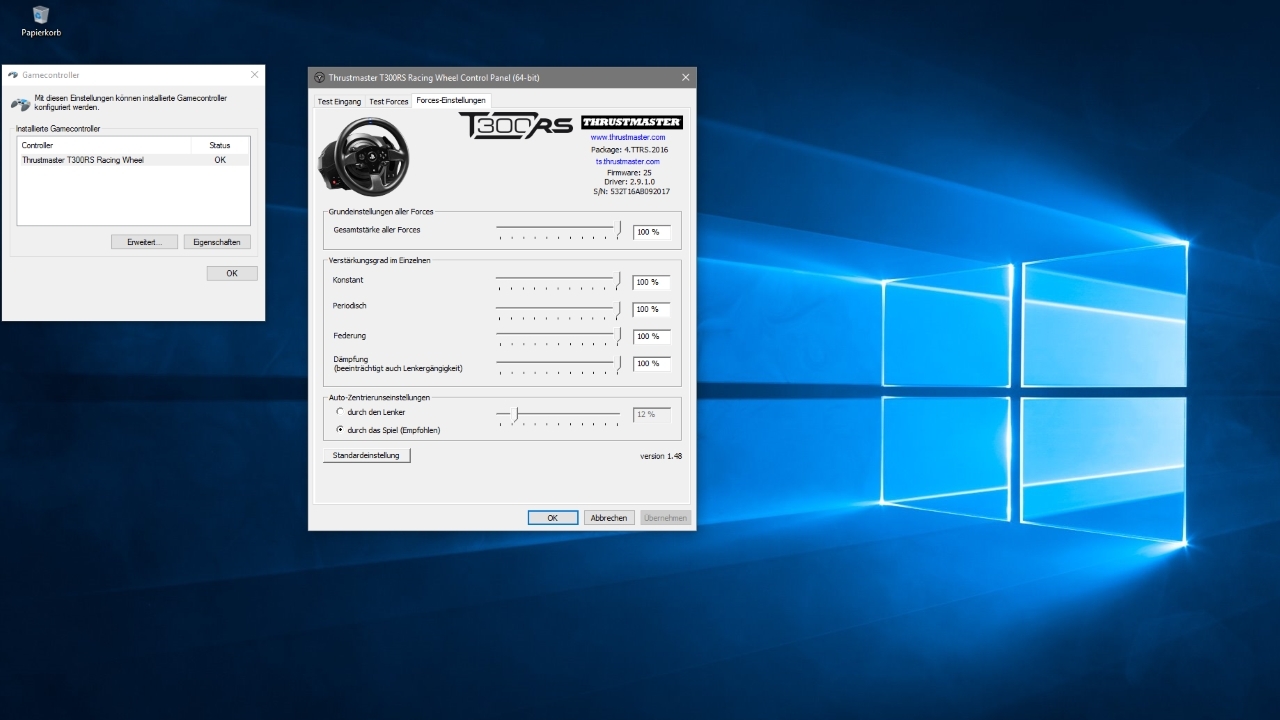Click the Periodisch force slider

click(558, 308)
